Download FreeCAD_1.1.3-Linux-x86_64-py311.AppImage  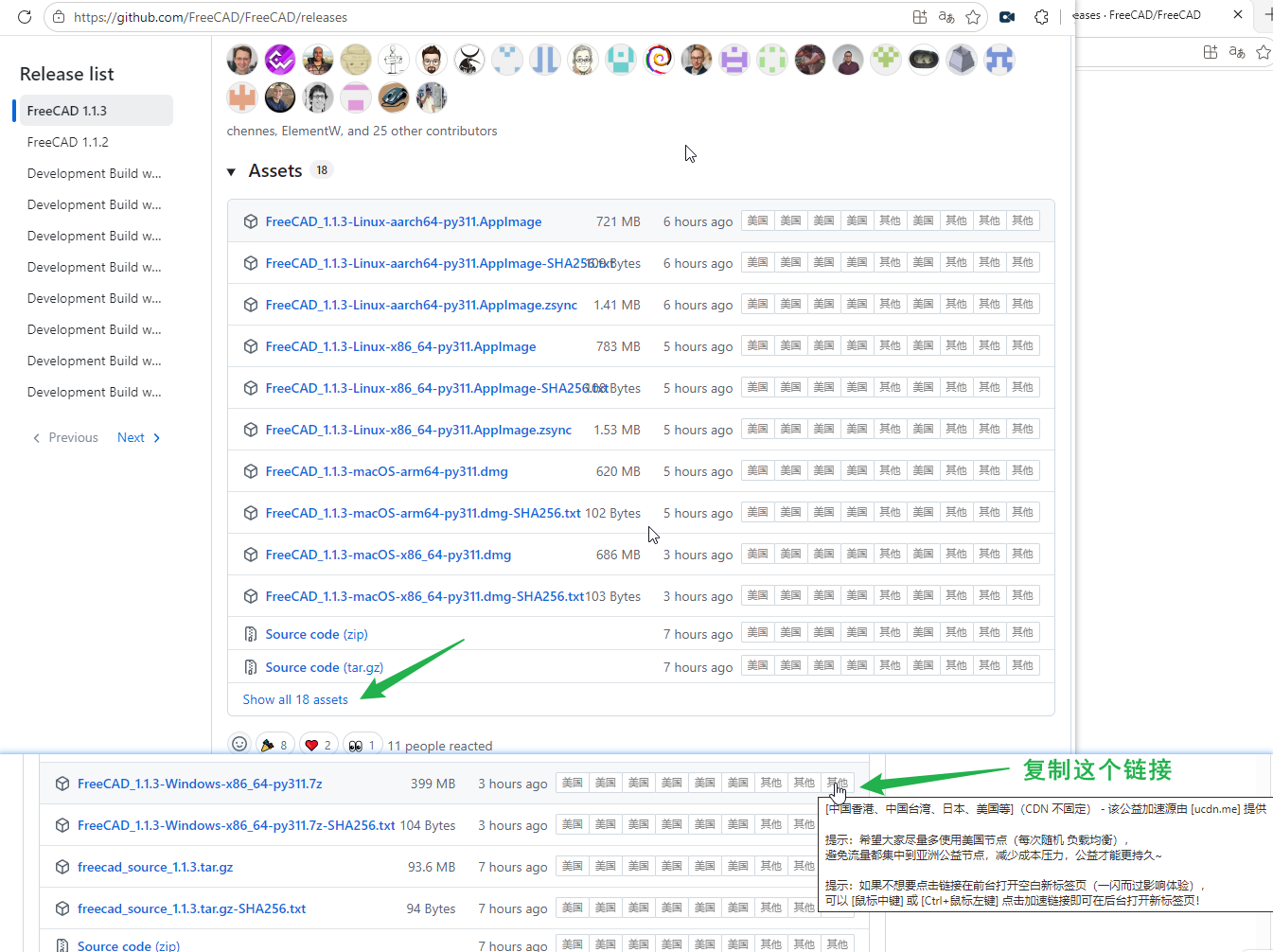point(400,346)
